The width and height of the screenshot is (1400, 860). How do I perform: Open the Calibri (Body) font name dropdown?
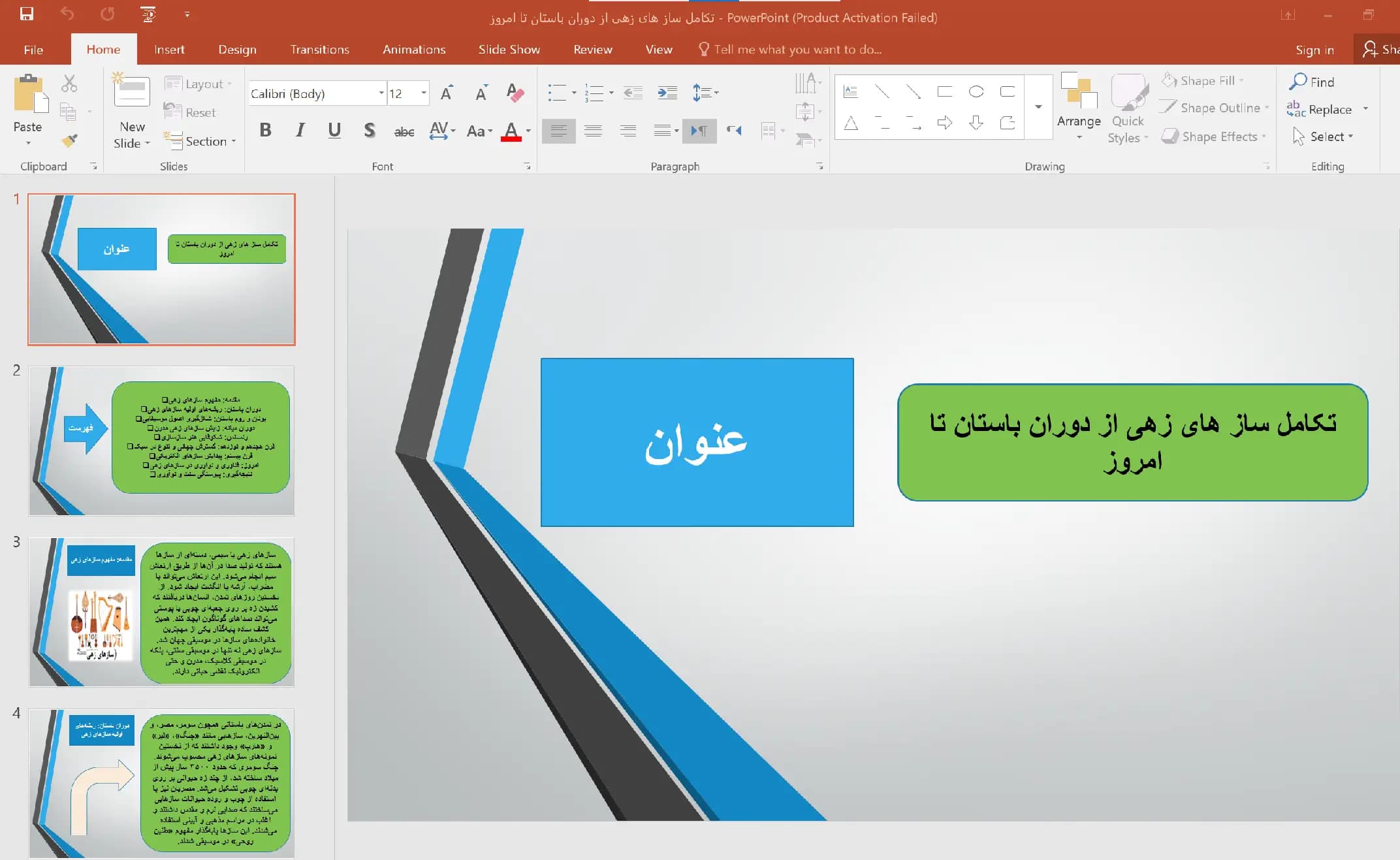pos(381,93)
